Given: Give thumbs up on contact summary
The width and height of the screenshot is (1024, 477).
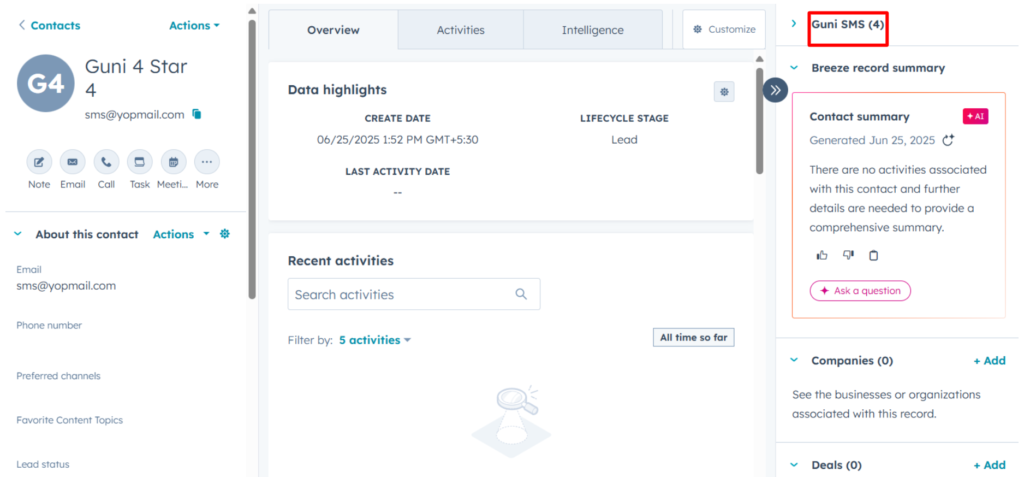Looking at the screenshot, I should pos(822,255).
